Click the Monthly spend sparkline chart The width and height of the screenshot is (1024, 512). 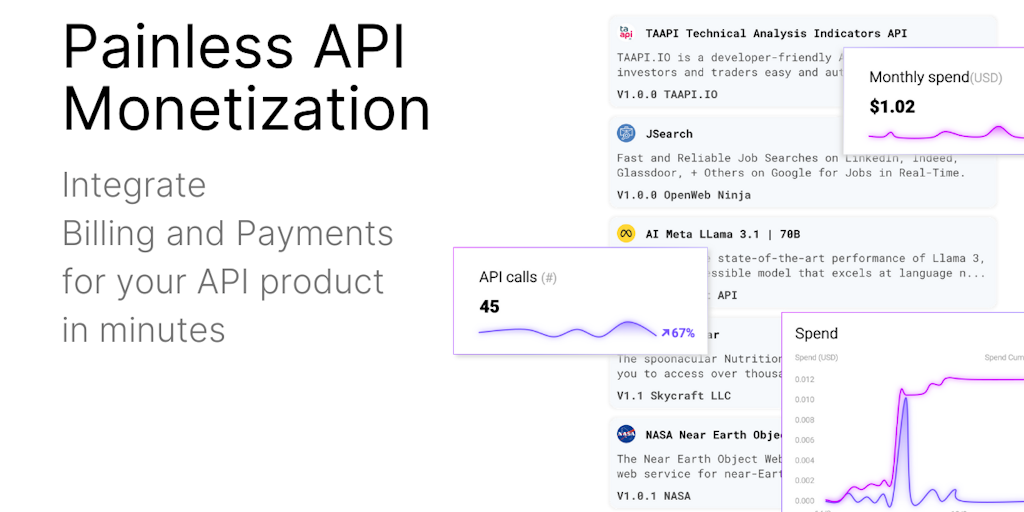tap(946, 133)
